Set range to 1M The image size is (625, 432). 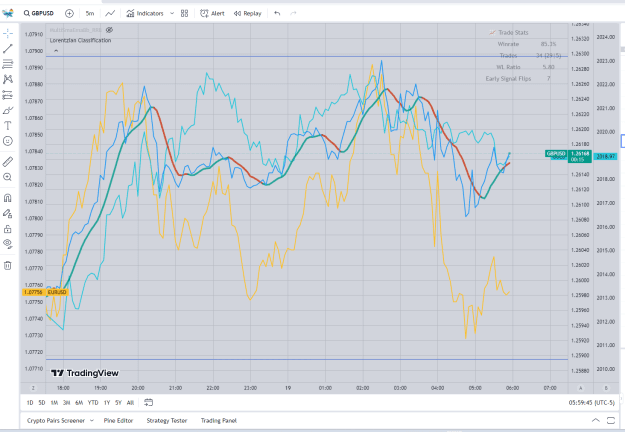[54, 403]
